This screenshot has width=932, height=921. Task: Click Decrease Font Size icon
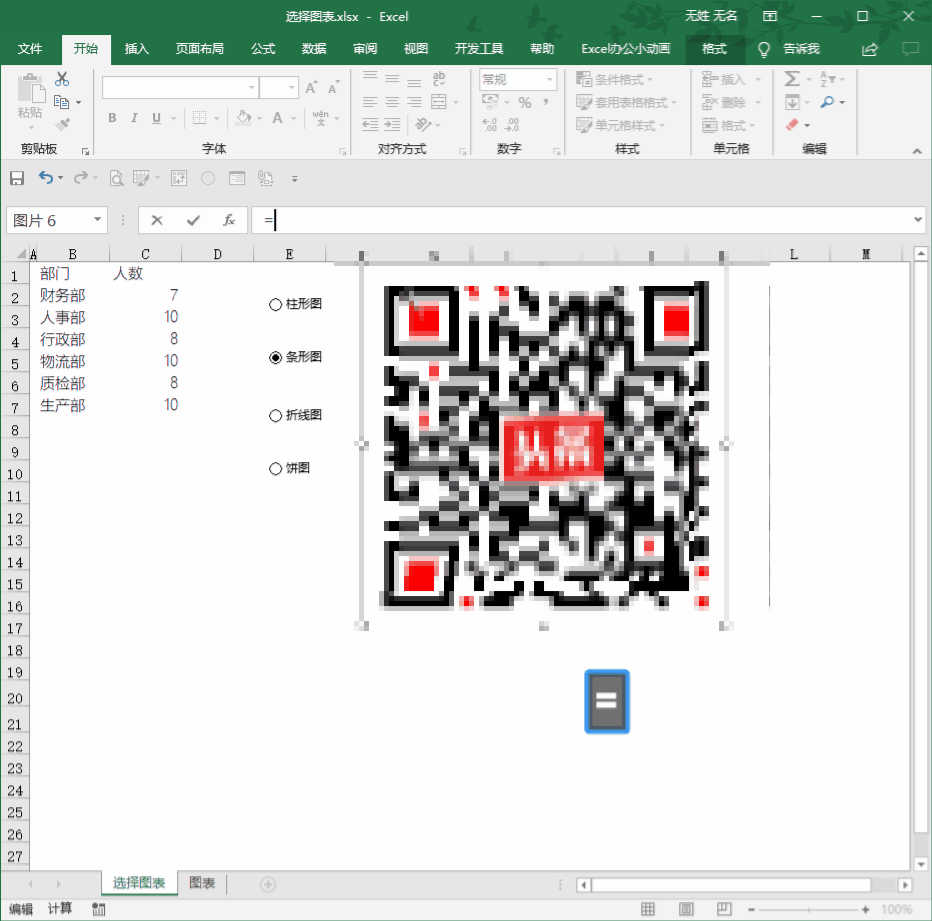point(333,87)
